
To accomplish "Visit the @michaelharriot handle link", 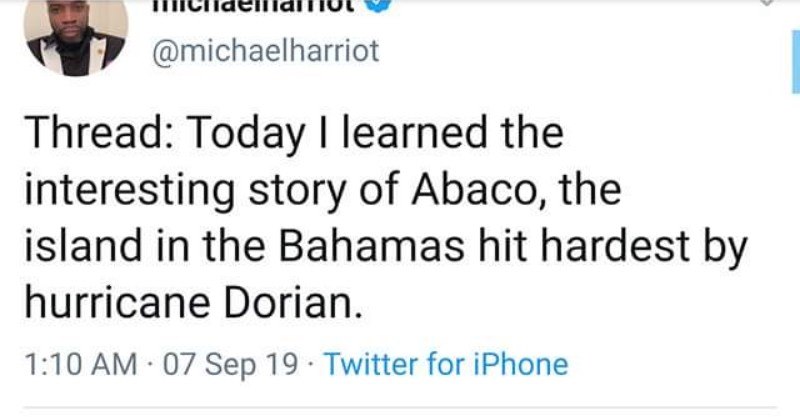I will pyautogui.click(x=266, y=51).
